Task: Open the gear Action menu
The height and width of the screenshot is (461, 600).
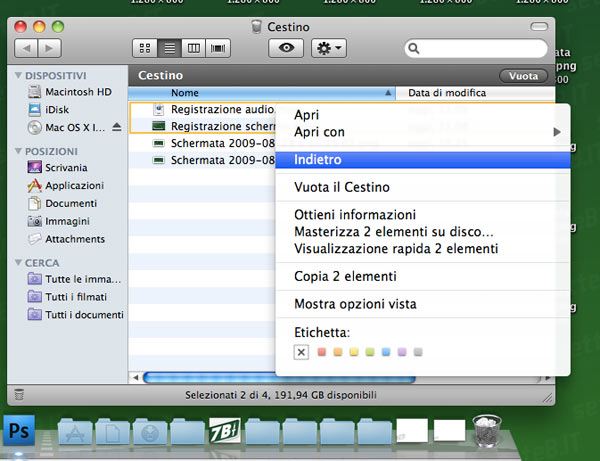Action: [329, 48]
